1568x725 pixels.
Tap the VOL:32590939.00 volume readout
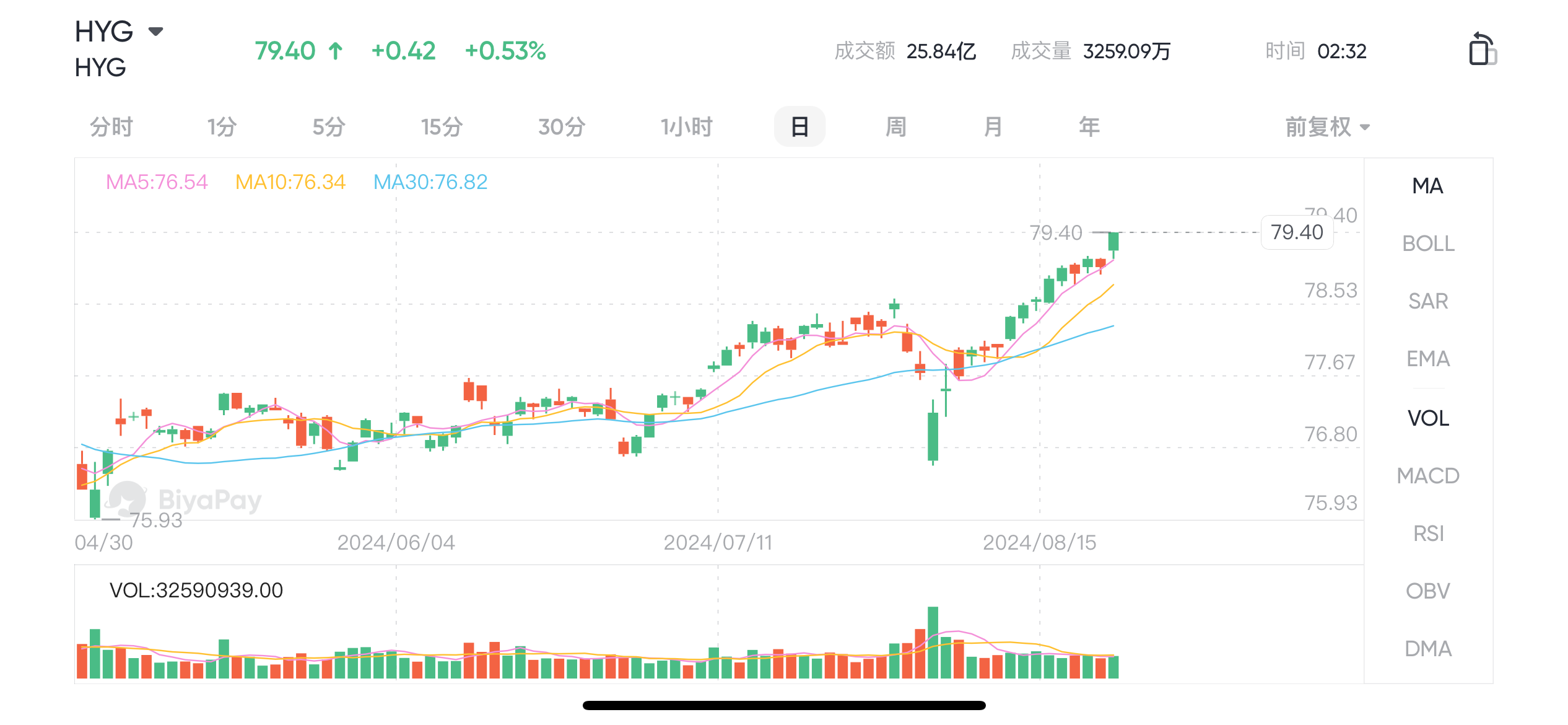click(196, 591)
